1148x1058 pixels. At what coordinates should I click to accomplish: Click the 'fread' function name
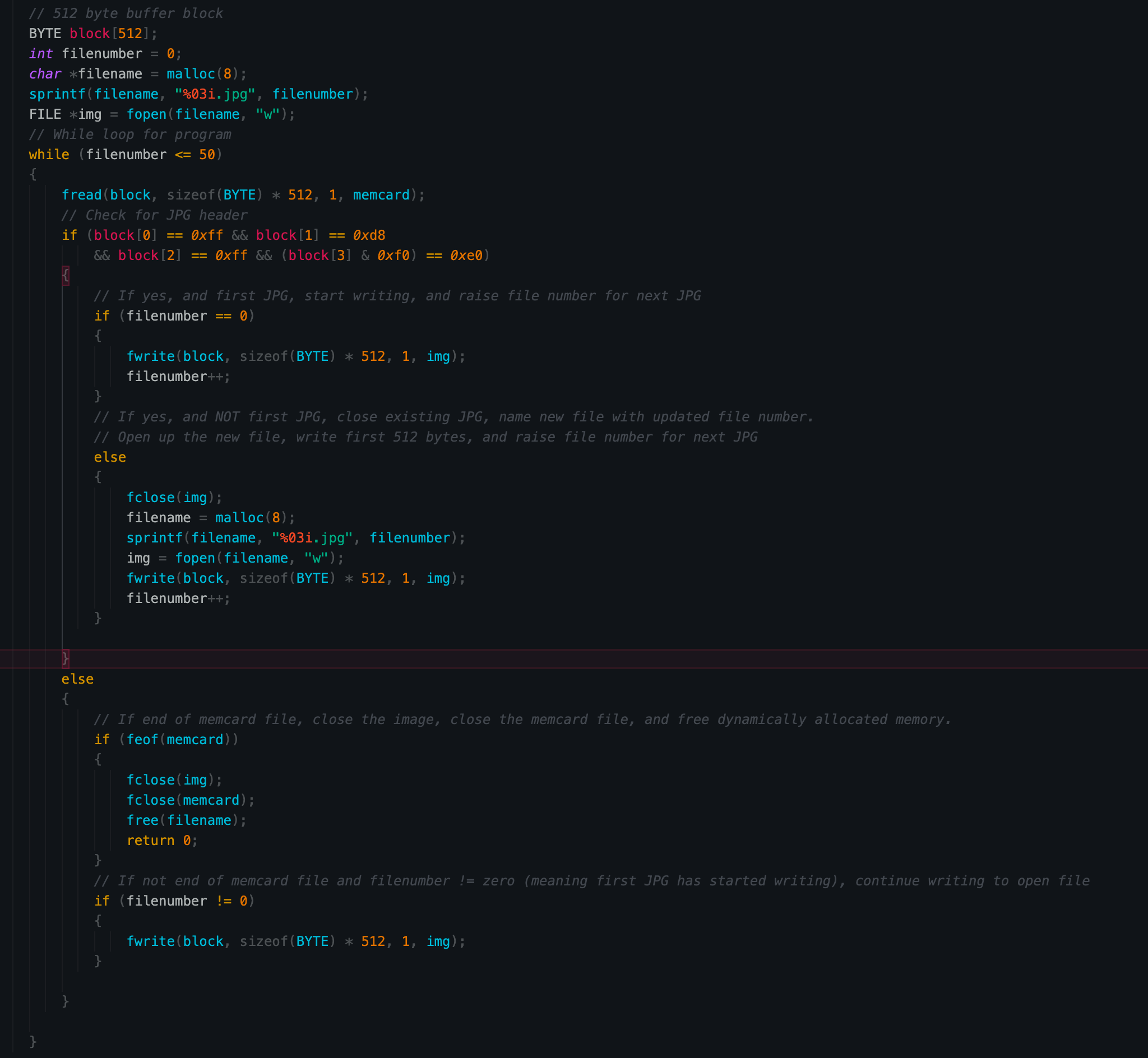pos(81,195)
